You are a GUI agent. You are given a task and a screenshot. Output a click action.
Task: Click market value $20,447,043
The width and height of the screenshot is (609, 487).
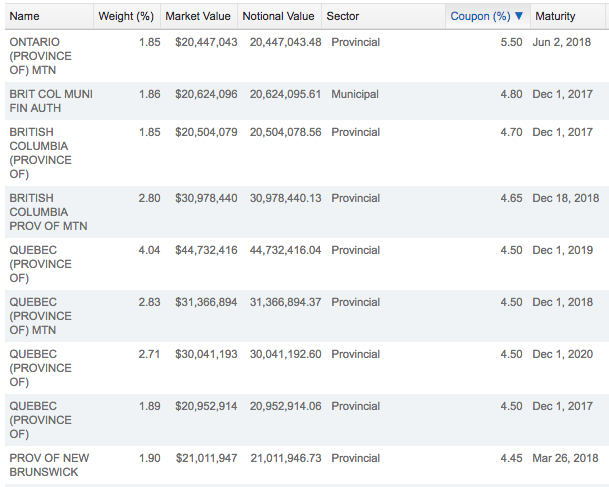click(x=206, y=42)
